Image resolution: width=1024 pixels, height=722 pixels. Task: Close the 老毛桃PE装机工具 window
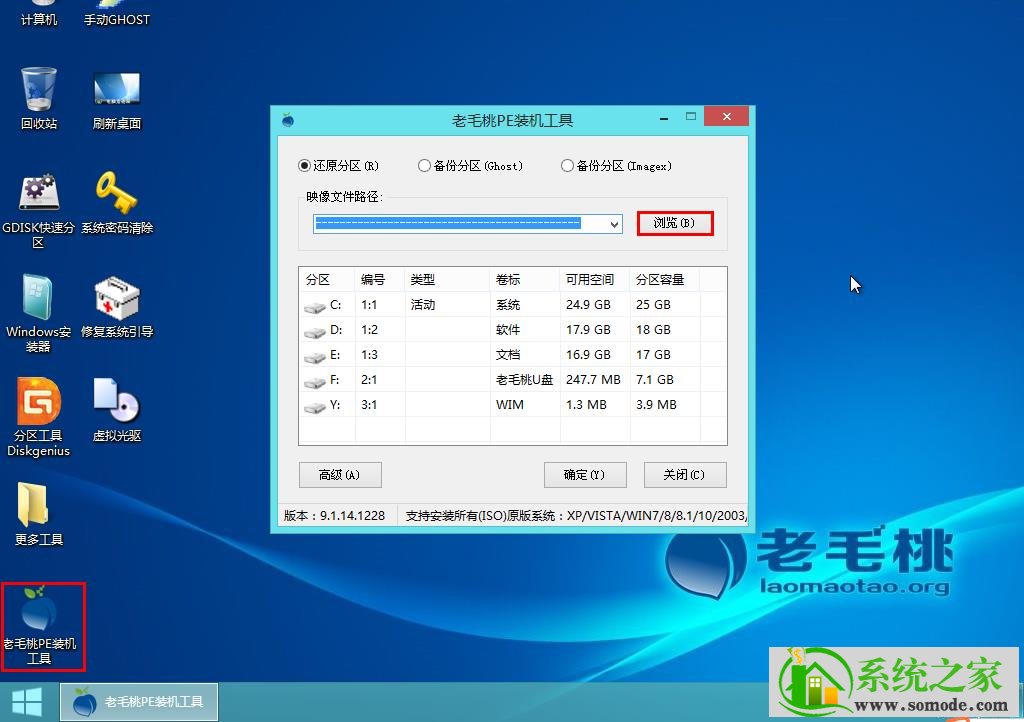pos(727,117)
